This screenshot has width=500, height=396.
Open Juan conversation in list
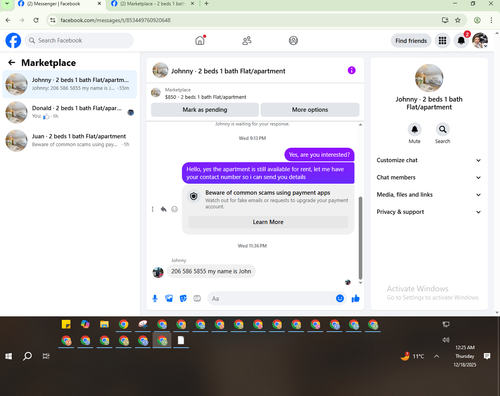[x=69, y=140]
